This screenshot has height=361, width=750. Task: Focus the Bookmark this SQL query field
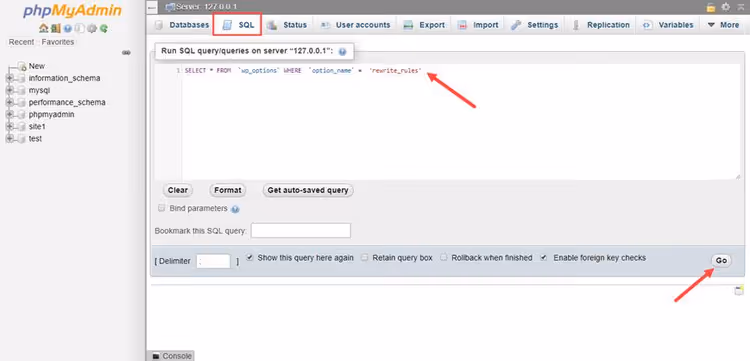(x=301, y=231)
